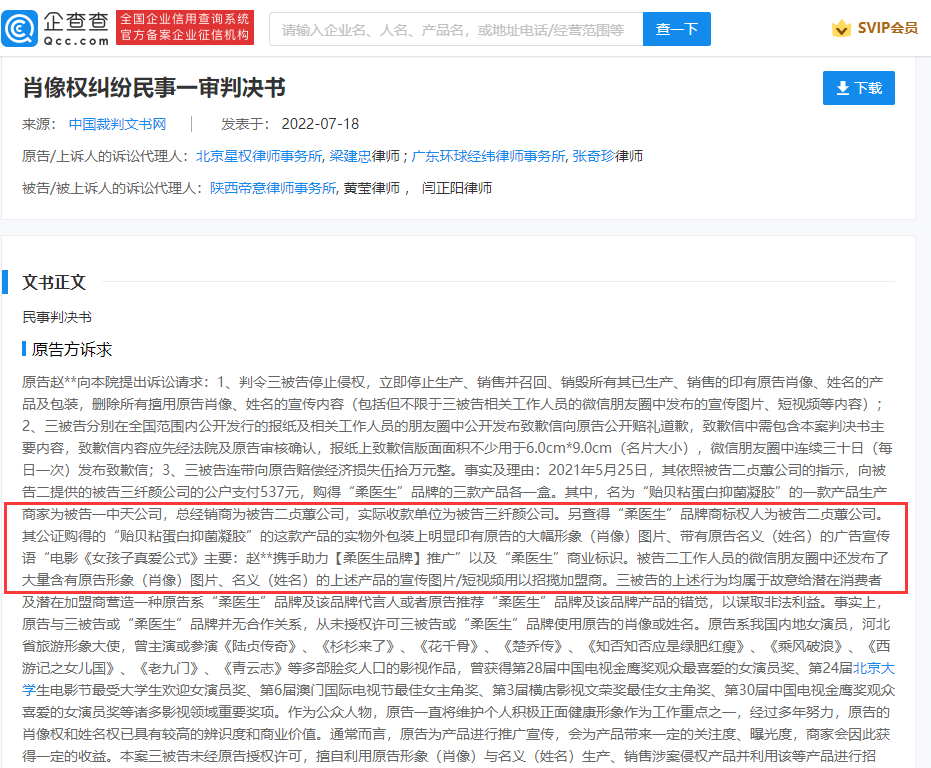This screenshot has height=768, width=931.
Task: Click the 查一下 search button
Action: [x=676, y=29]
